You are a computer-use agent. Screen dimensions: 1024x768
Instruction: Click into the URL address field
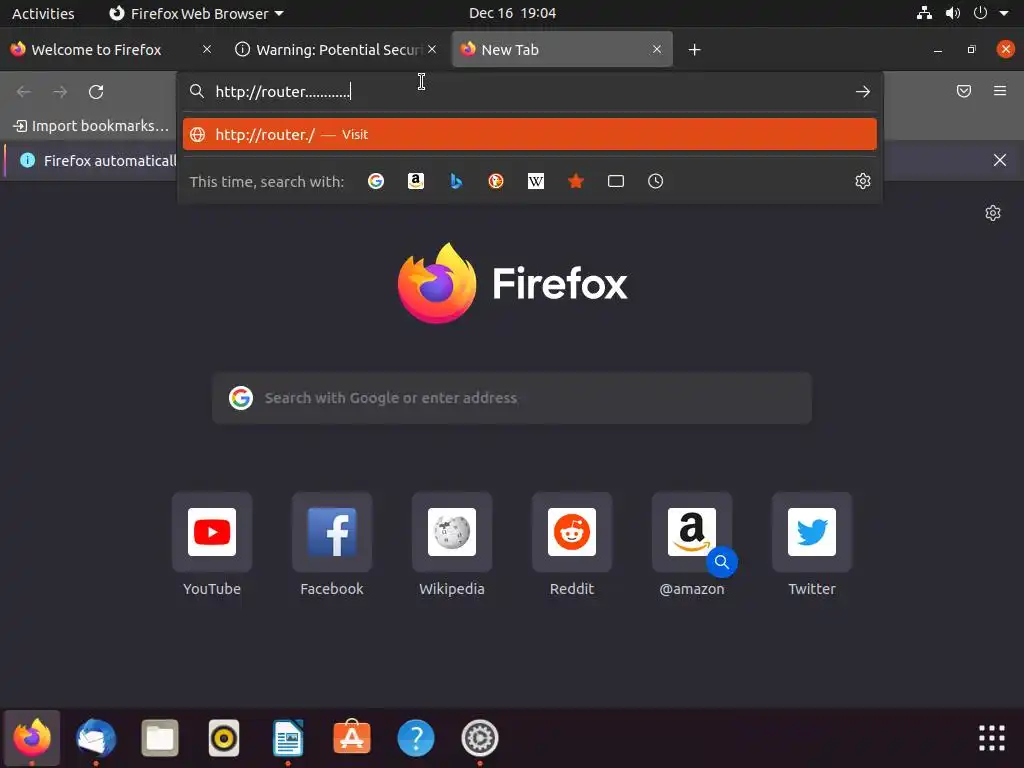530,91
